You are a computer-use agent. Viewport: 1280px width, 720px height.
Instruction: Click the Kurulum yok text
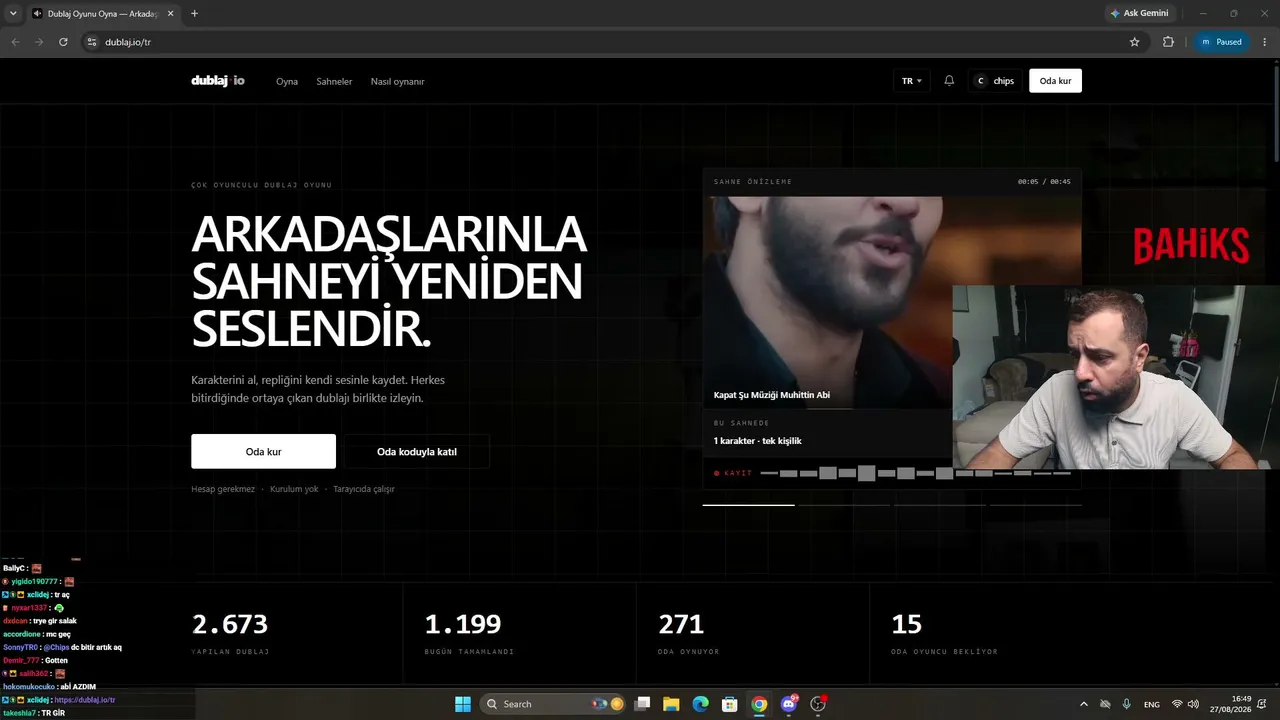[x=294, y=489]
